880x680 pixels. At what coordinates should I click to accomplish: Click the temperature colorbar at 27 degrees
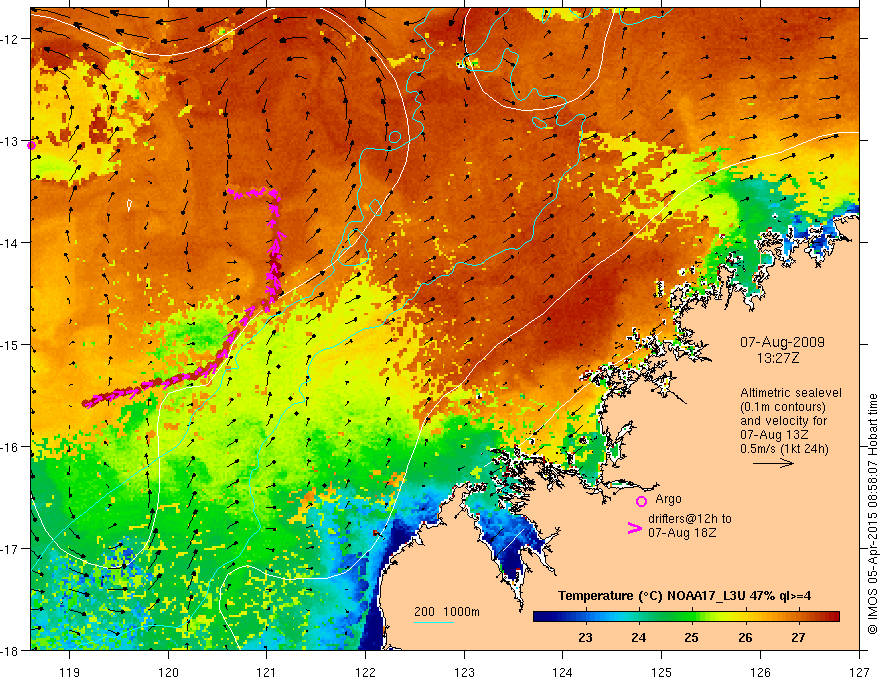798,617
